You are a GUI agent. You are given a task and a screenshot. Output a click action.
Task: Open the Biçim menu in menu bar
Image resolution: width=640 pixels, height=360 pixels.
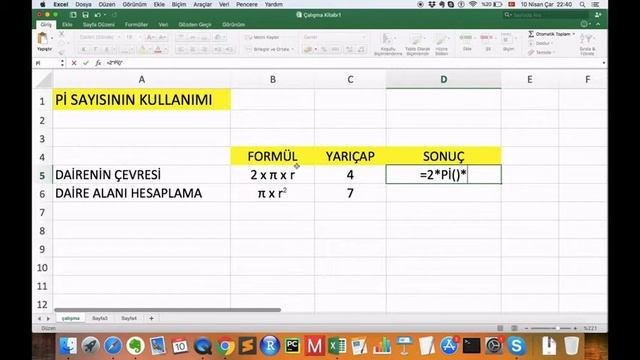pos(178,4)
